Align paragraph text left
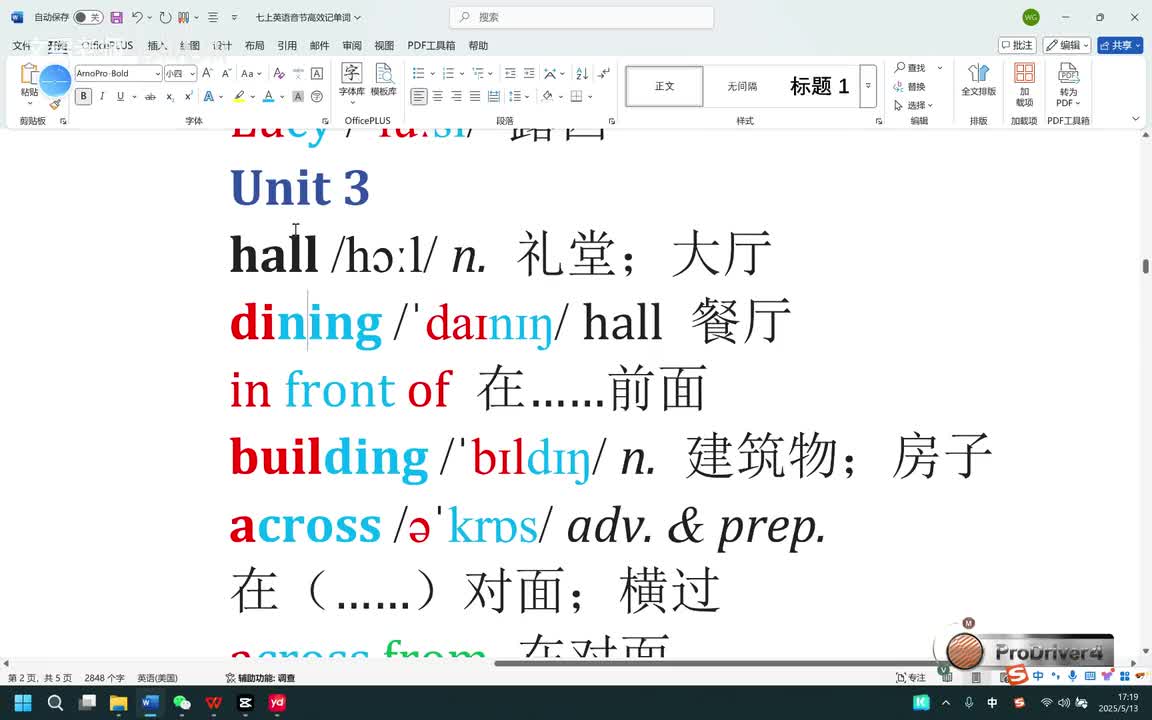This screenshot has height=720, width=1152. click(418, 96)
